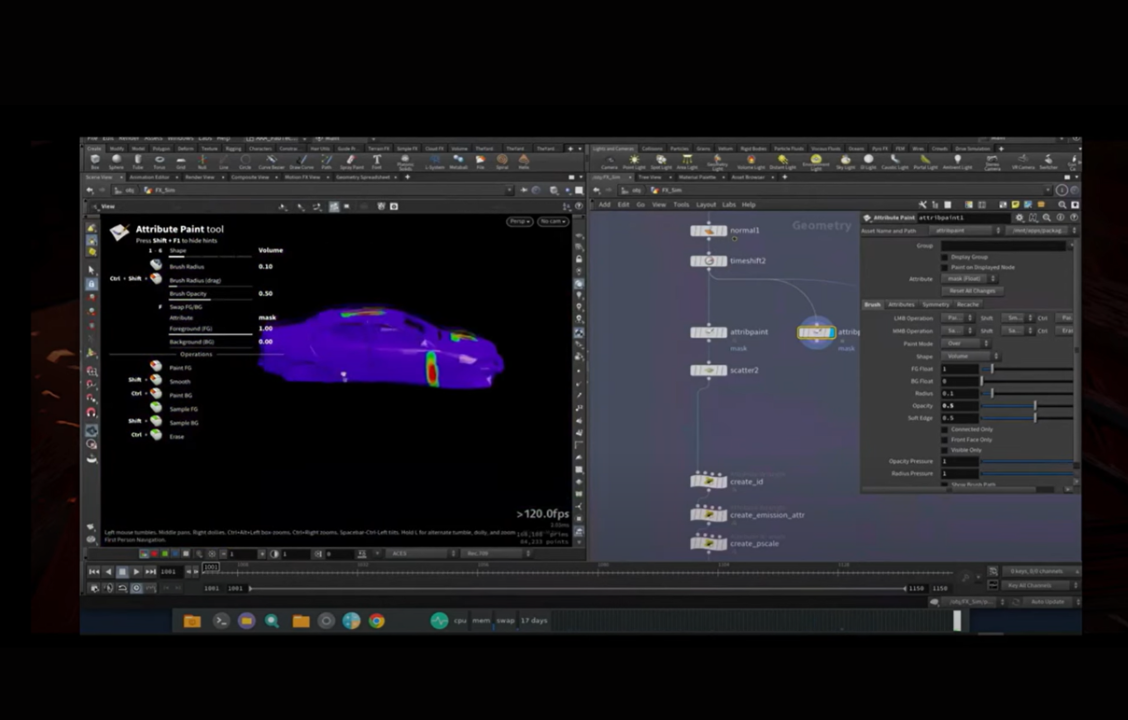Viewport: 1128px width, 720px height.
Task: Enable the Display Group checkbox
Action: tap(944, 257)
